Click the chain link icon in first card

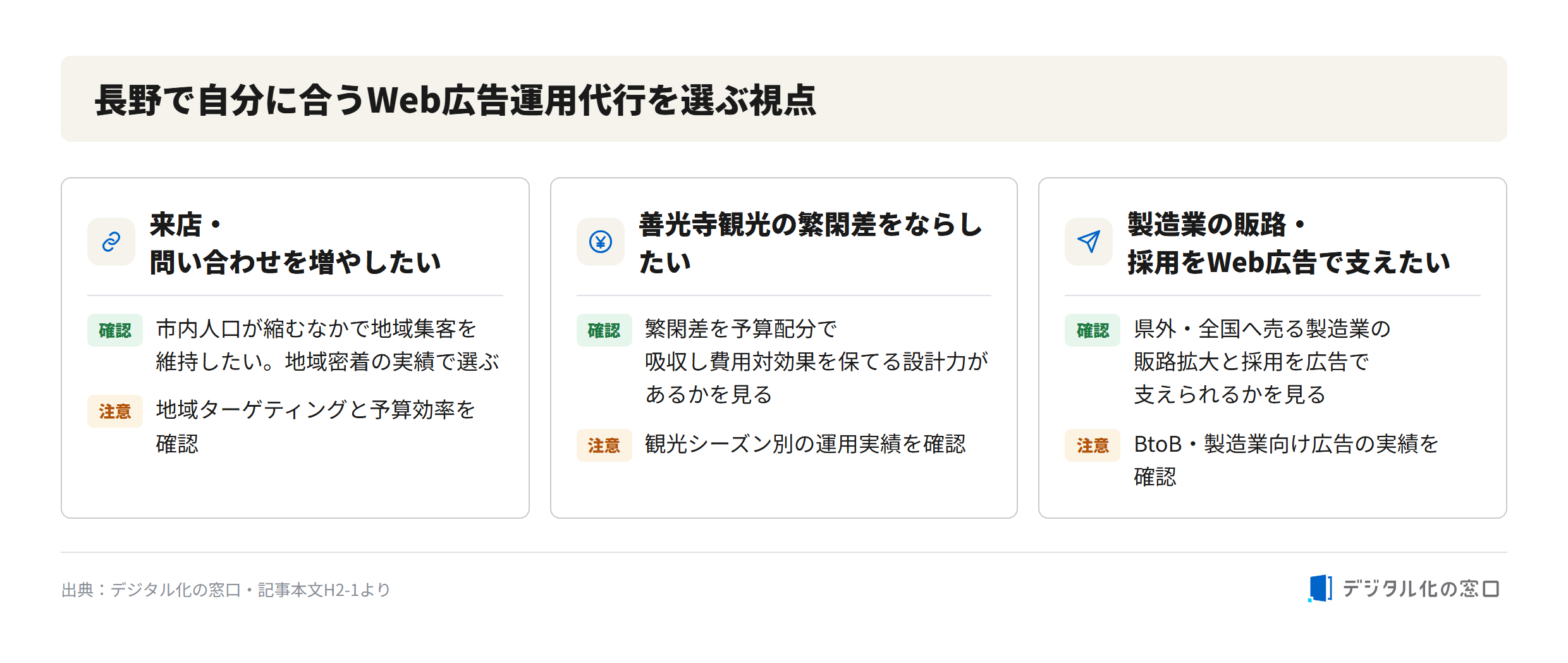click(111, 242)
